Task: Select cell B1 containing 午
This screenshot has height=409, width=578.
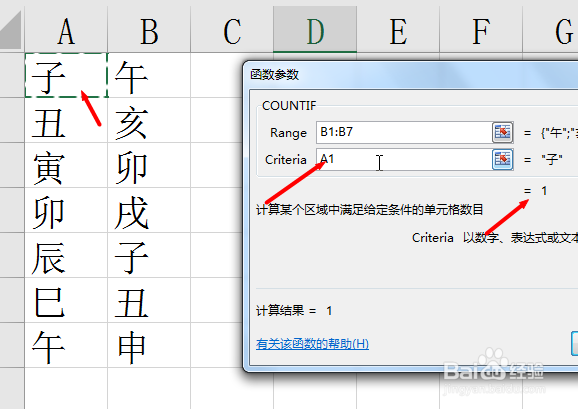Action: pos(149,75)
